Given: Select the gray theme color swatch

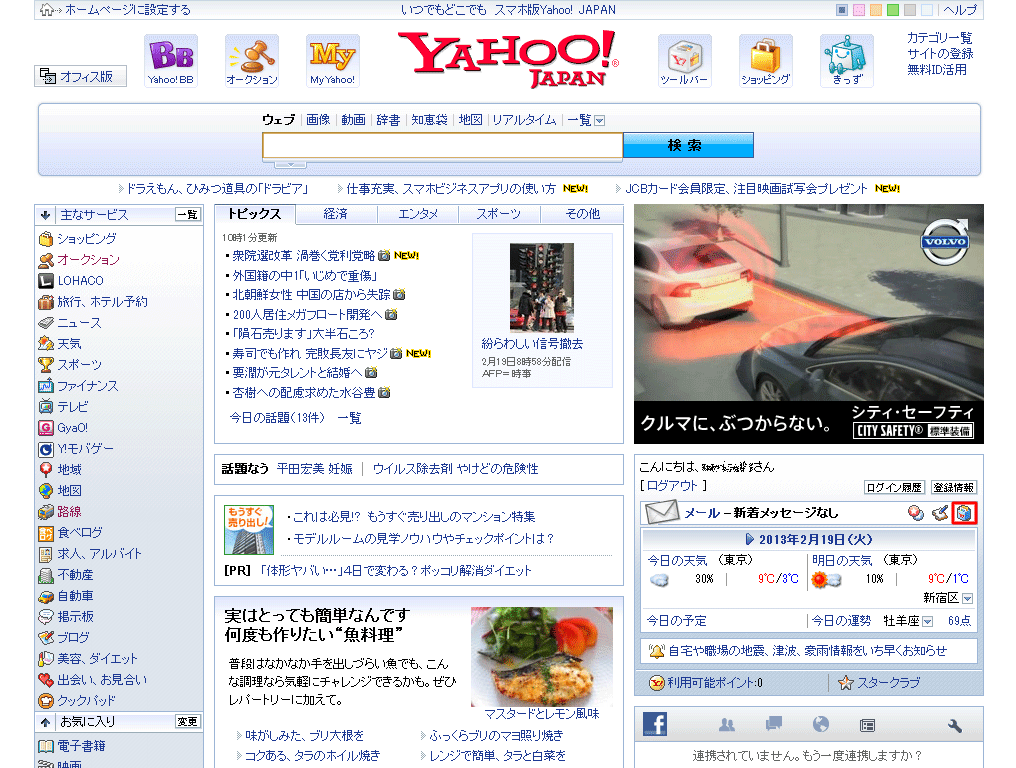Looking at the screenshot, I should [910, 10].
